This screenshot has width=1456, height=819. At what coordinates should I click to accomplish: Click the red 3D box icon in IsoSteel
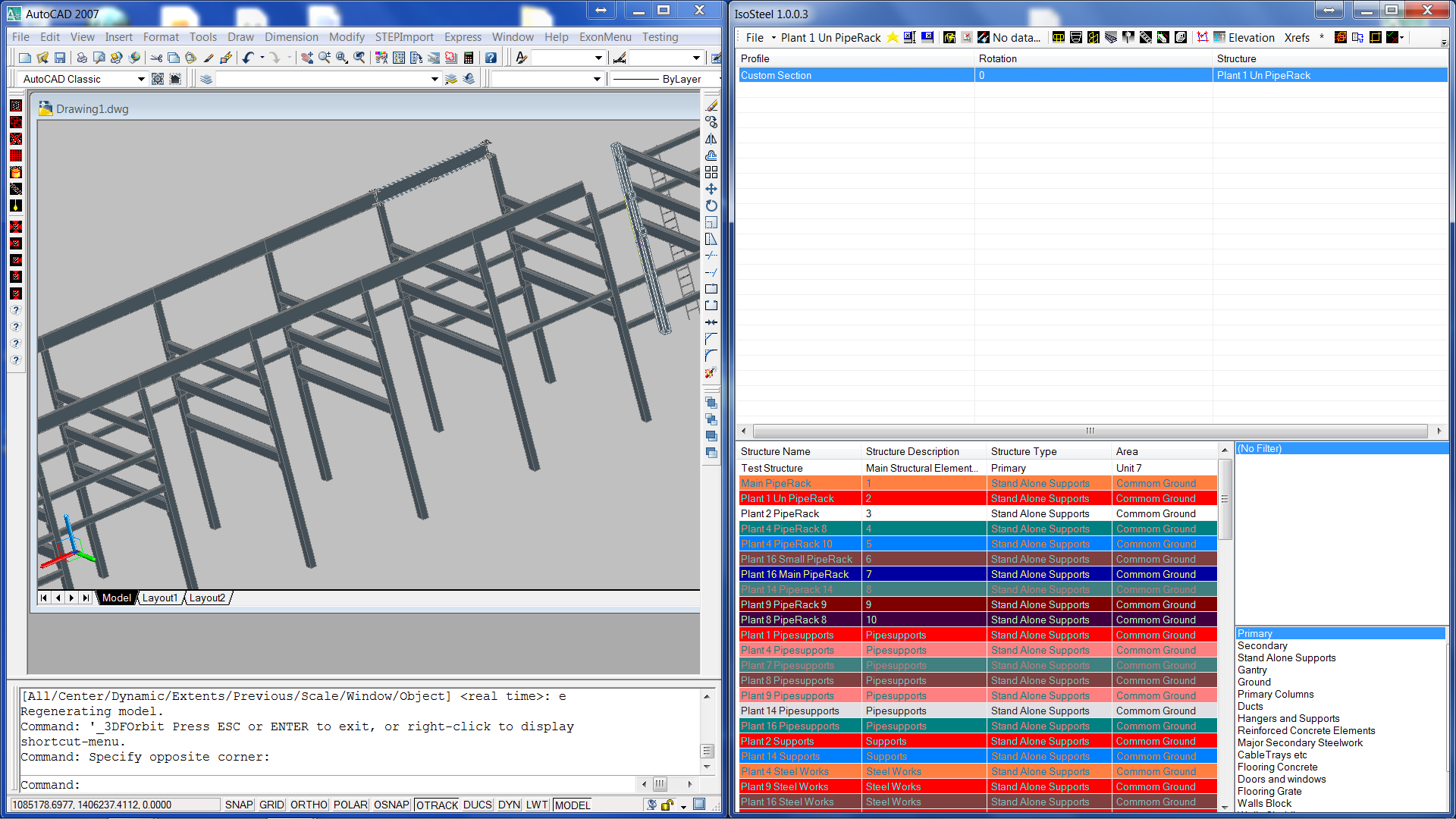pos(1340,37)
